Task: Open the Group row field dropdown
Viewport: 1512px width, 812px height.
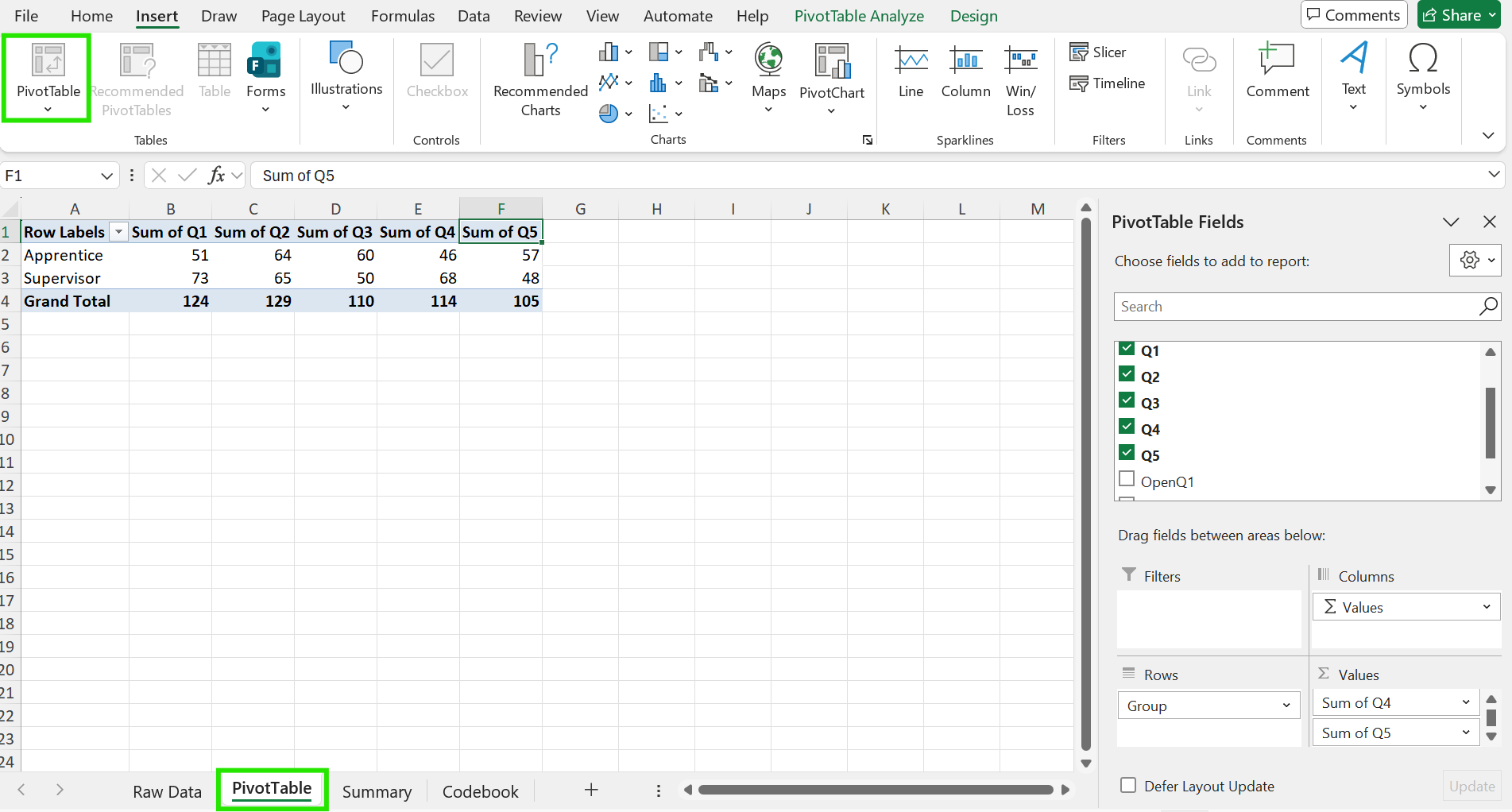Action: click(x=1286, y=706)
